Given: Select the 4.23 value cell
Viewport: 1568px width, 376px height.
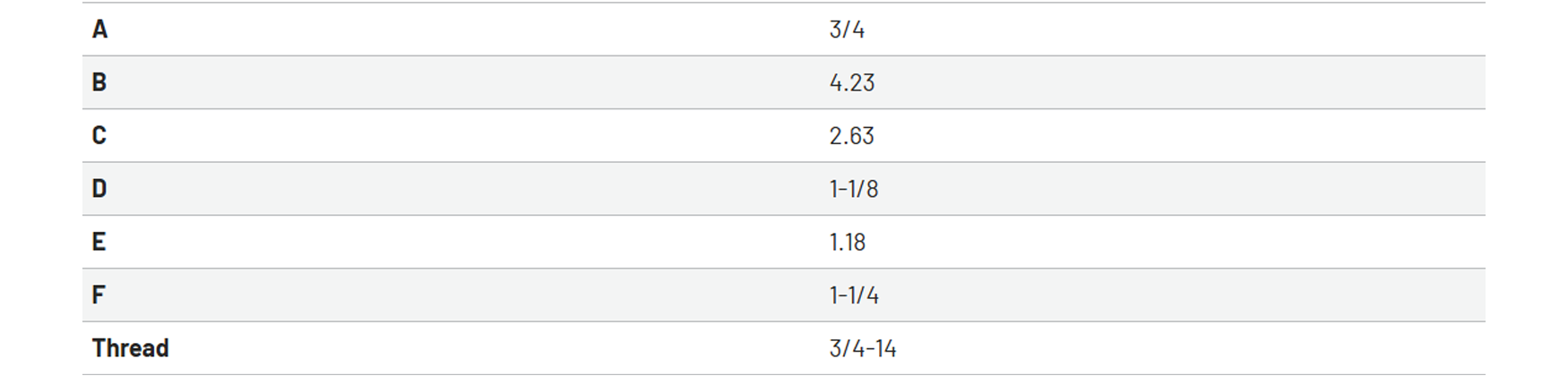Looking at the screenshot, I should (852, 82).
